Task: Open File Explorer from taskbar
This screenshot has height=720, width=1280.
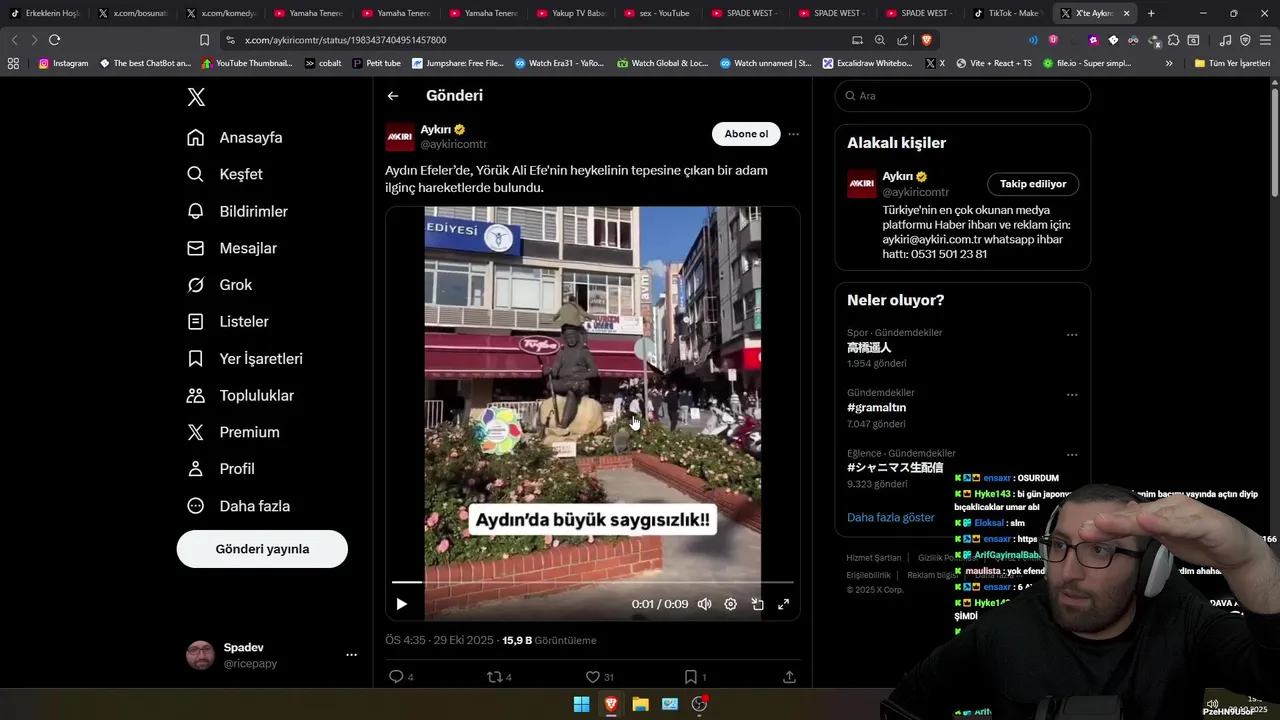Action: point(640,704)
